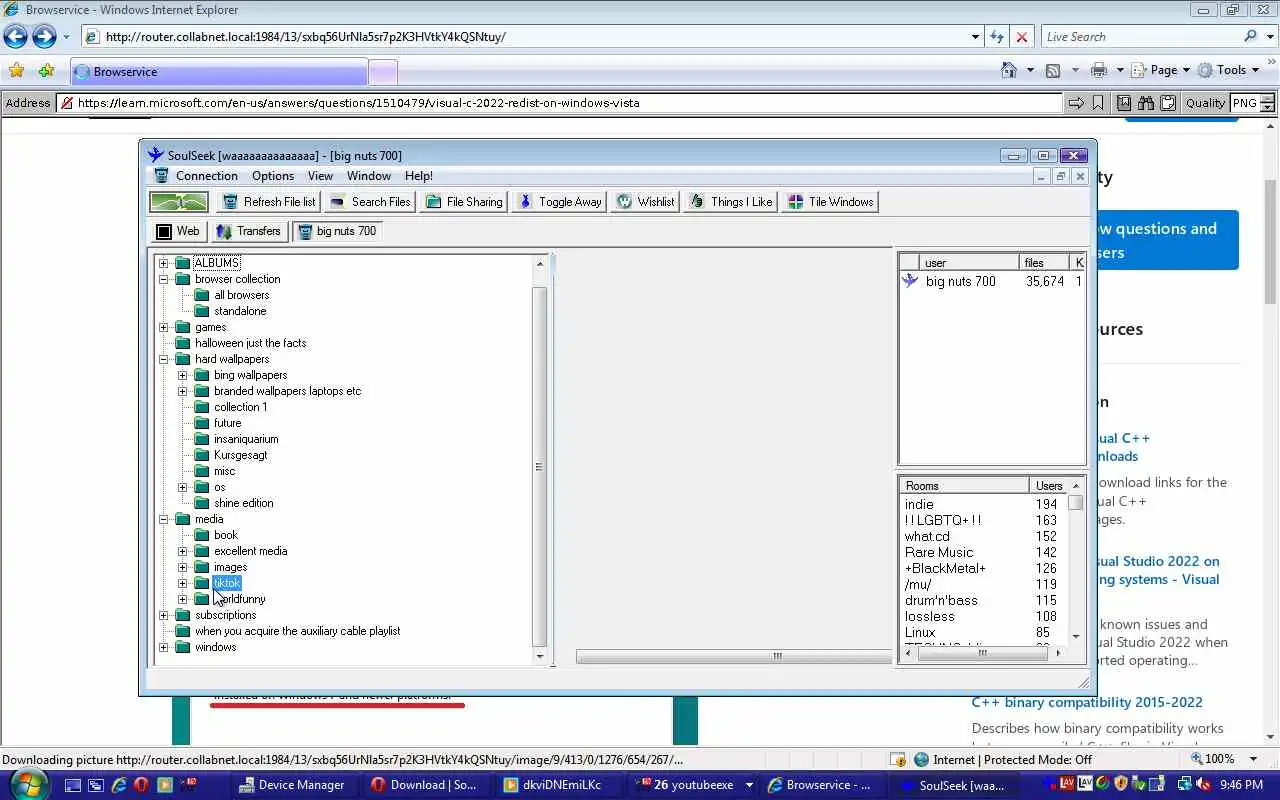Expand the bing wallpapers folder
Viewport: 1280px width, 800px height.
point(183,375)
